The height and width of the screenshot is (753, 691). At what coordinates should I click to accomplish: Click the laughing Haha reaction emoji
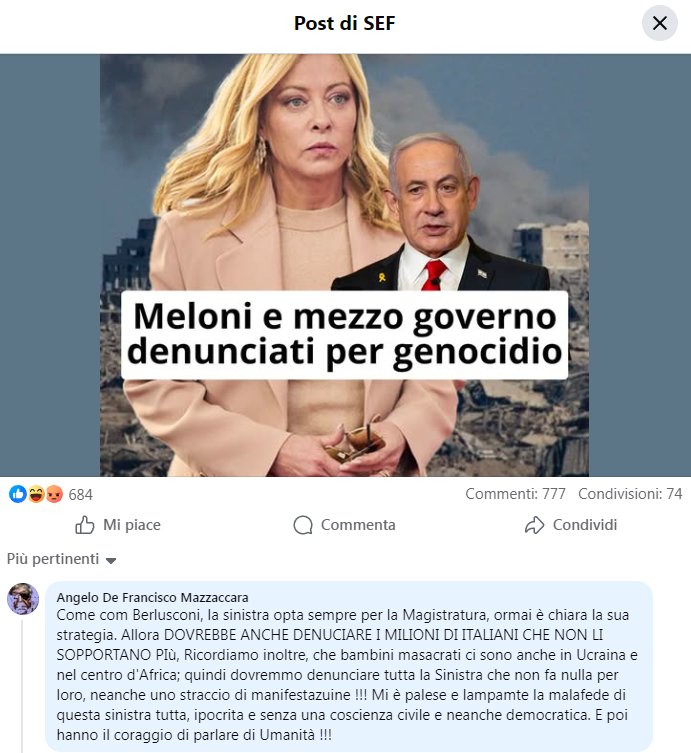[36, 494]
